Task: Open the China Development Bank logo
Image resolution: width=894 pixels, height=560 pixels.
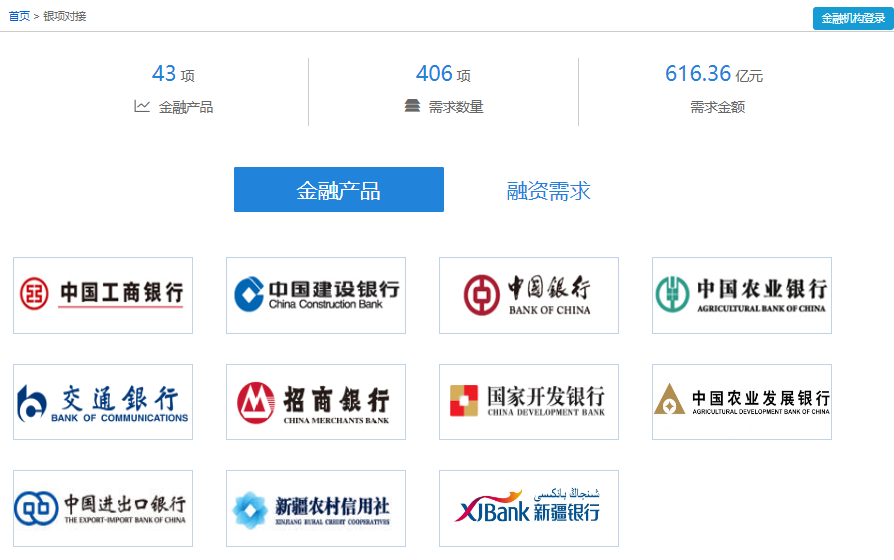Action: pyautogui.click(x=529, y=402)
